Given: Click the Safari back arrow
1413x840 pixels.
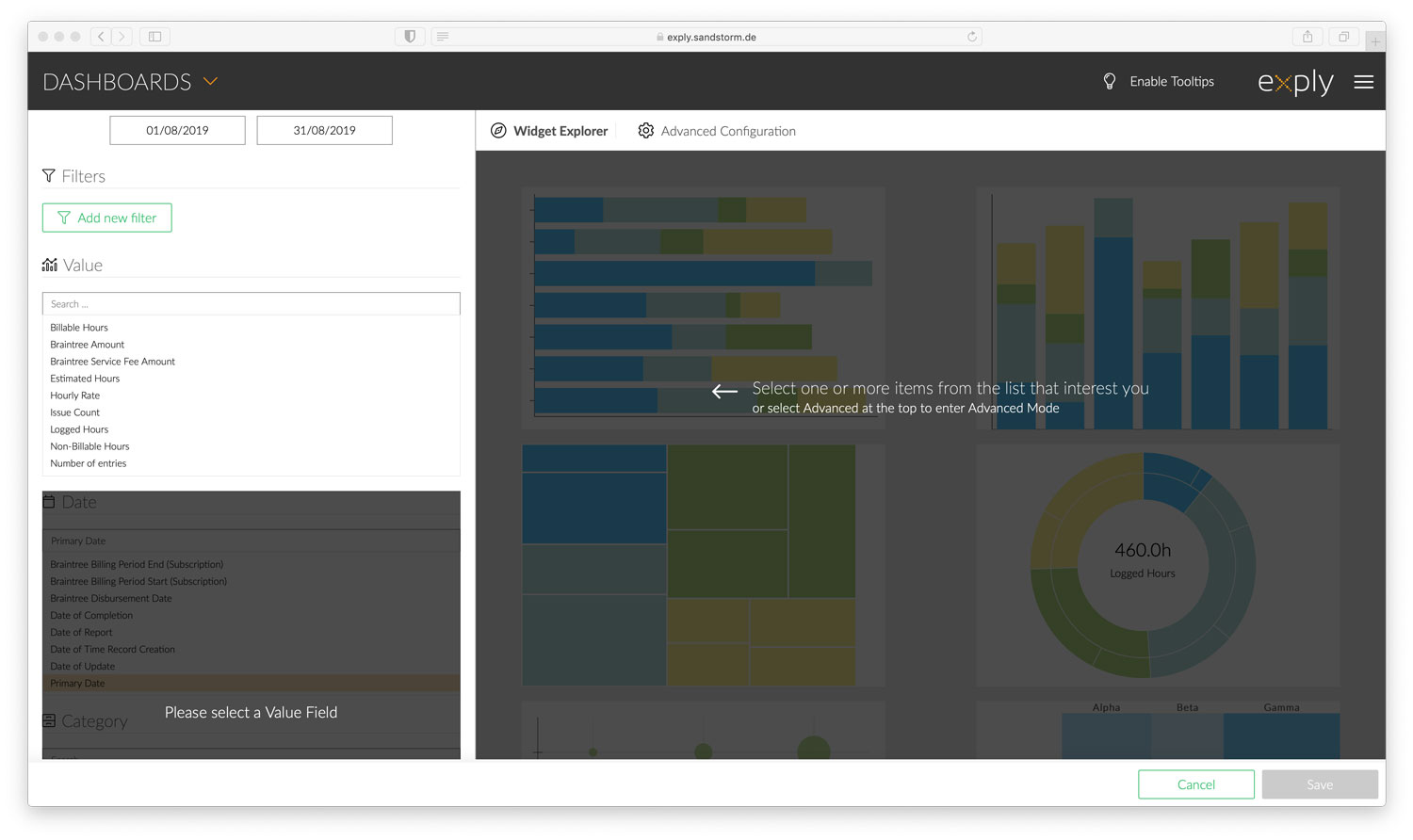Looking at the screenshot, I should coord(101,37).
